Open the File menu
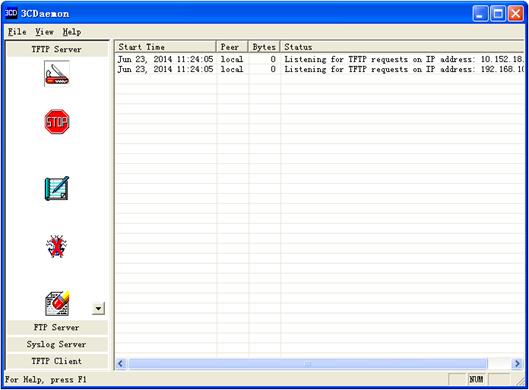The image size is (529, 390). [x=17, y=32]
